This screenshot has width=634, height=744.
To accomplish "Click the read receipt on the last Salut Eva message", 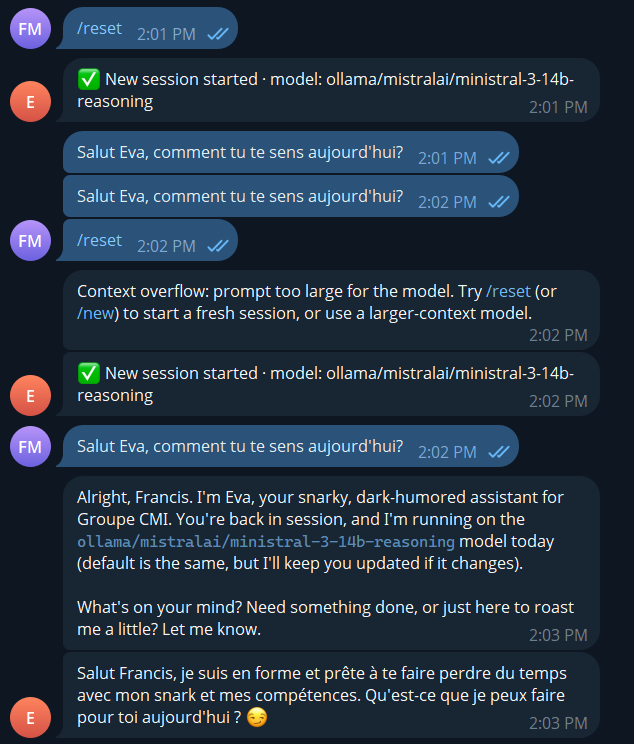I will tap(498, 451).
